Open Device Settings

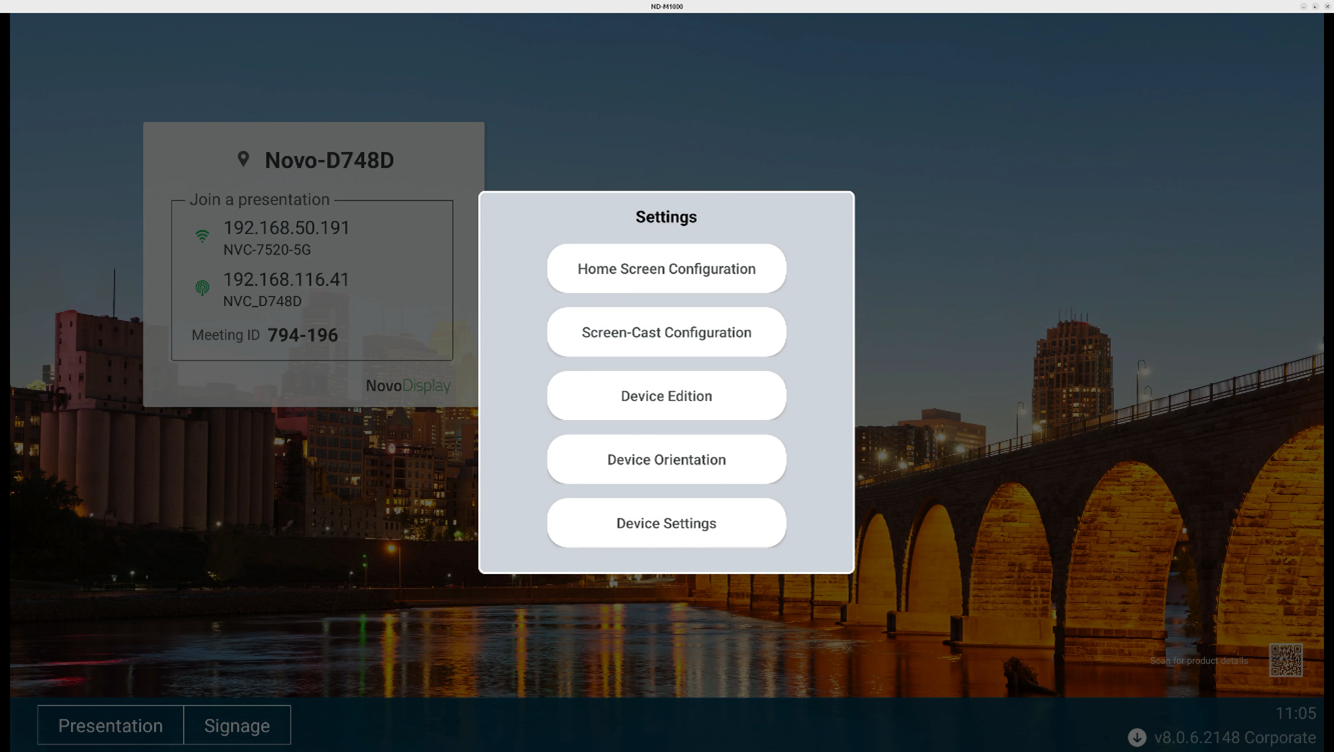666,523
